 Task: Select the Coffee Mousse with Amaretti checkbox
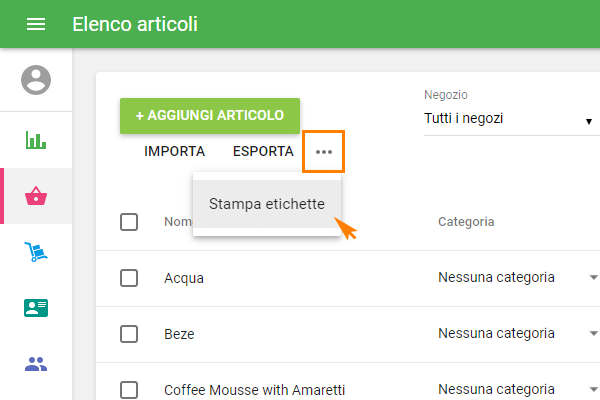pyautogui.click(x=129, y=390)
